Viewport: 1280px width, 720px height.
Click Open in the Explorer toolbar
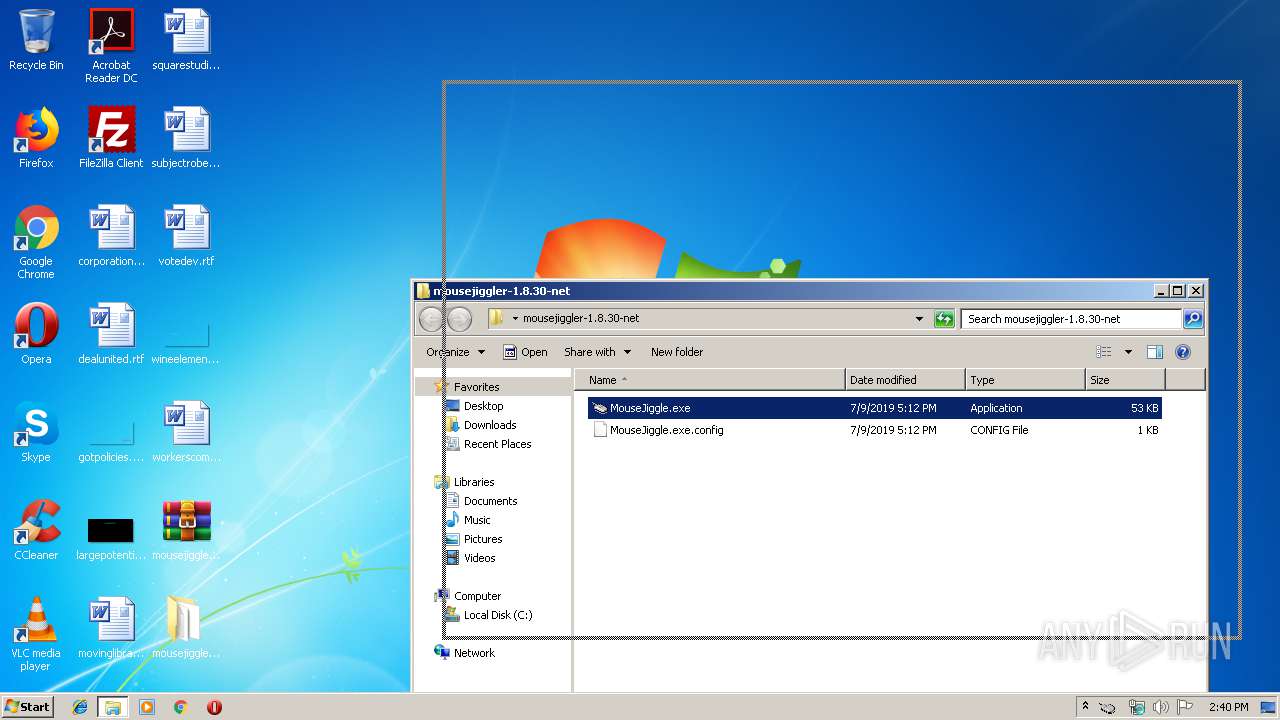click(x=525, y=352)
